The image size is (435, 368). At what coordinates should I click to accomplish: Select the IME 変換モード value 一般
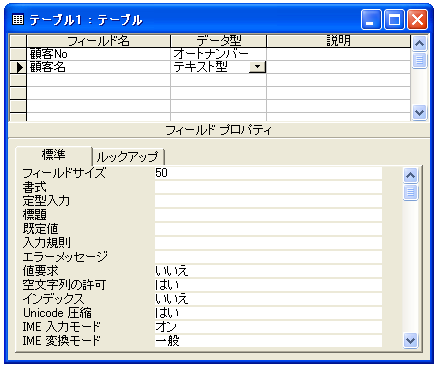268,341
